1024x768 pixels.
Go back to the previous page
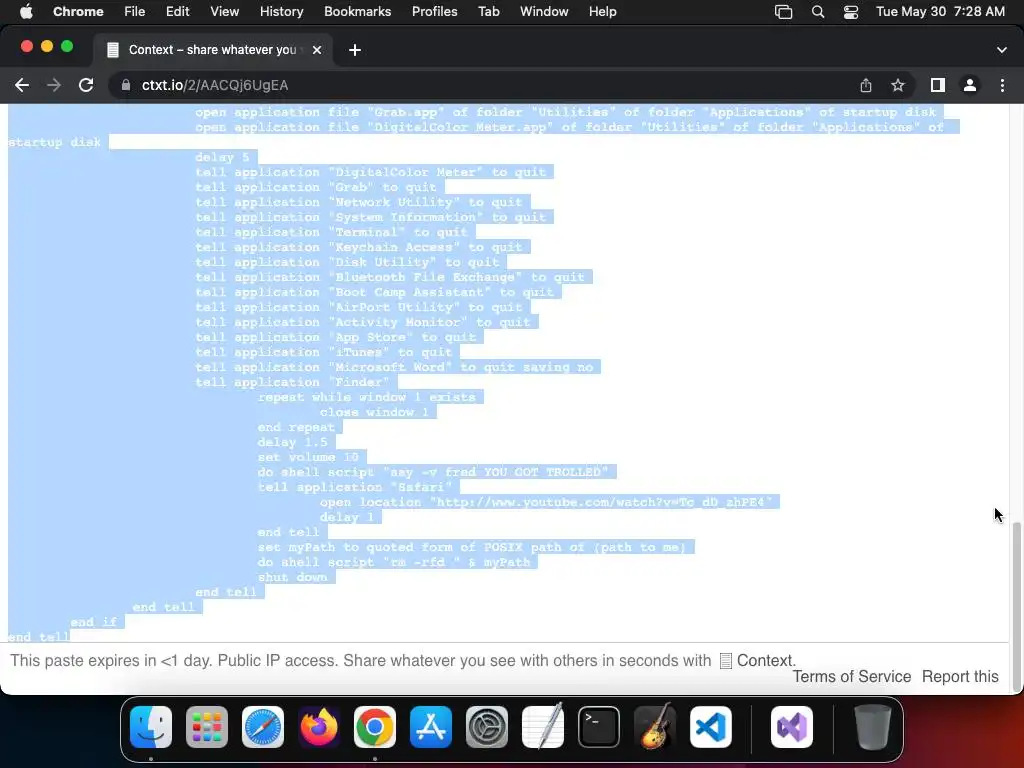[22, 85]
